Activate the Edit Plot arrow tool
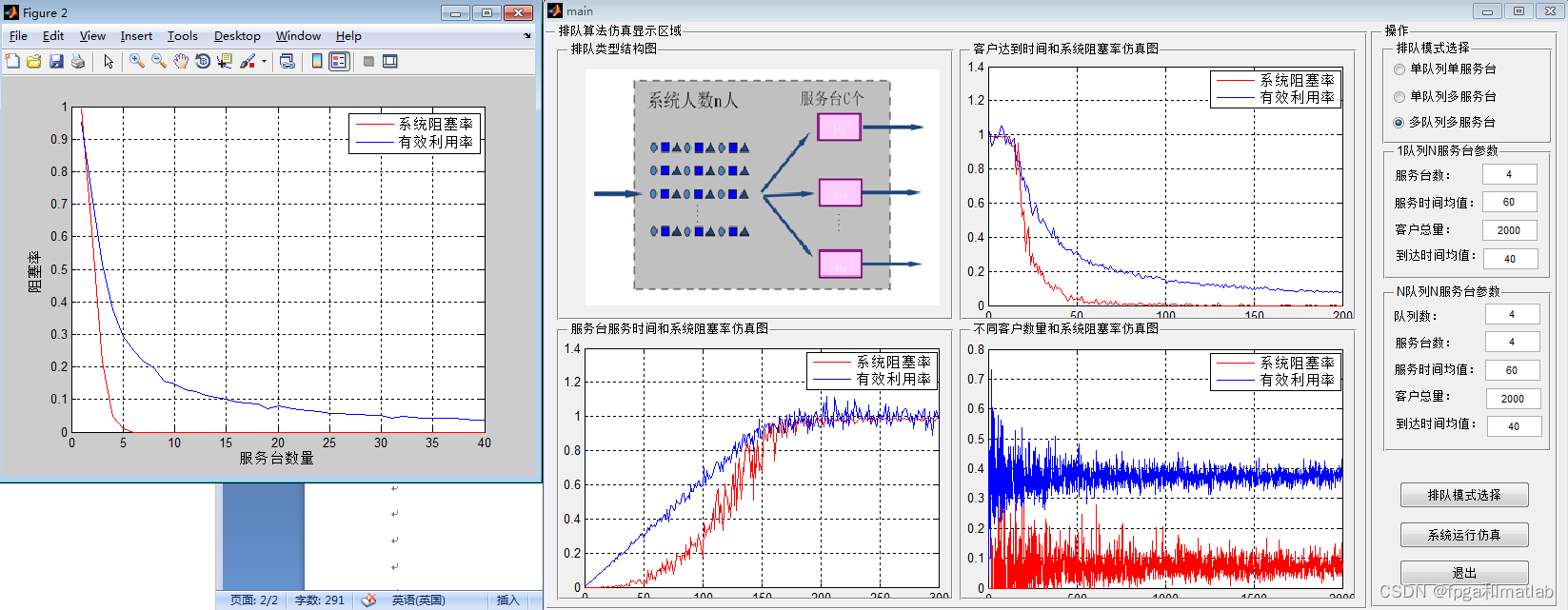Screen dimensions: 1568x610 coord(109,61)
